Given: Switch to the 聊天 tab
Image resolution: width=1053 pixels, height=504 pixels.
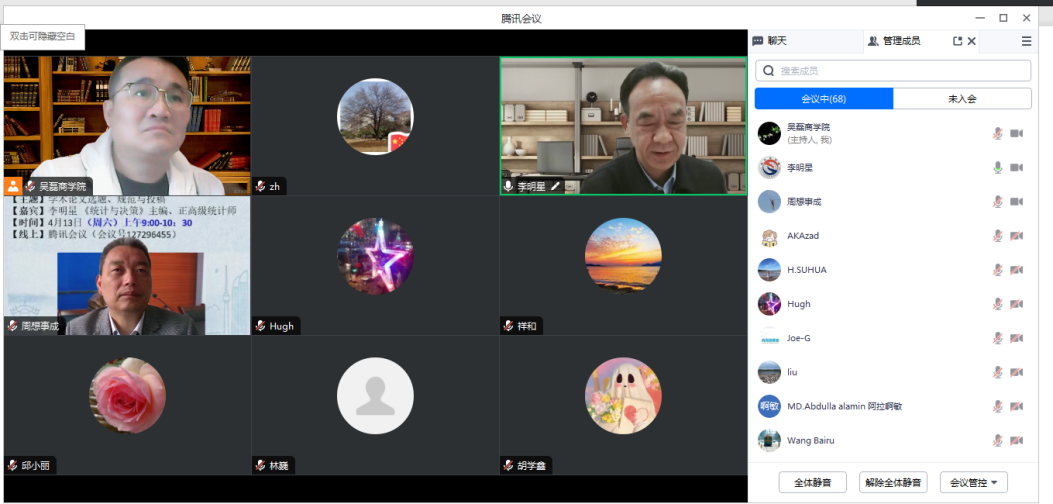Looking at the screenshot, I should (x=770, y=41).
